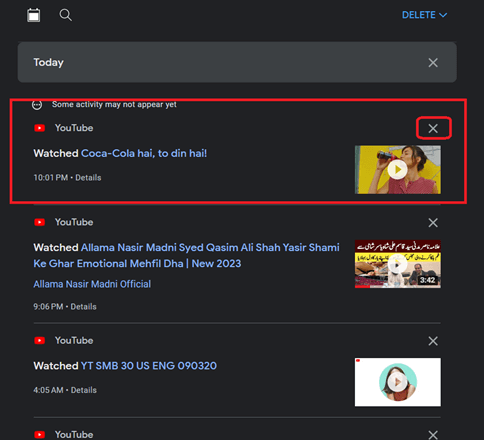Open the calendar date filter icon

pos(34,15)
